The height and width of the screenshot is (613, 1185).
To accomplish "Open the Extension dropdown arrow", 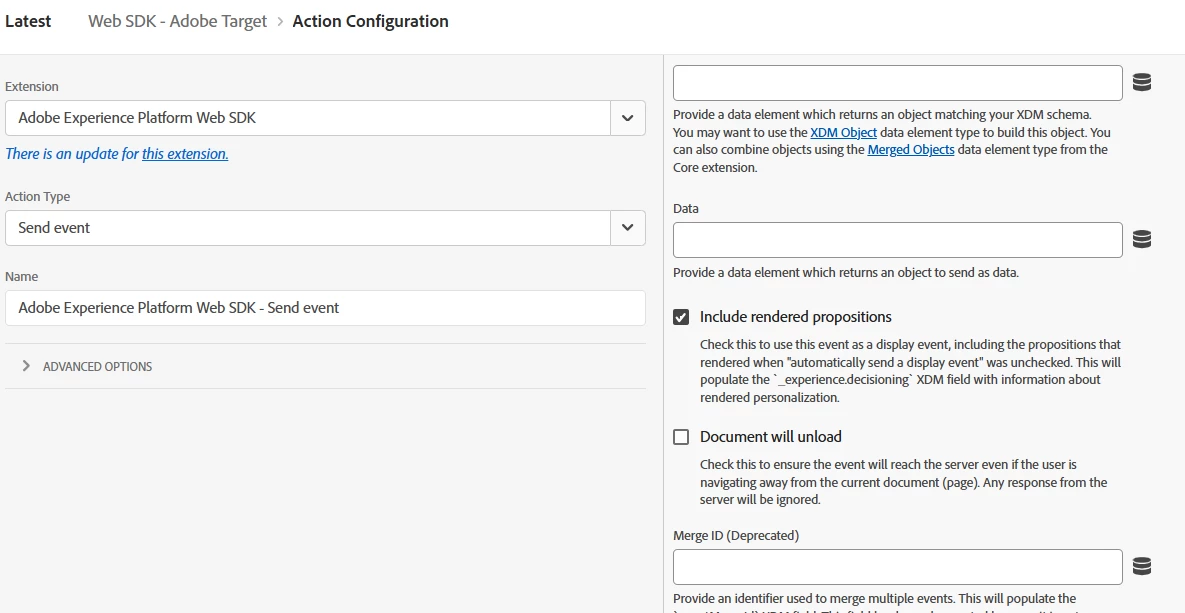I will click(x=627, y=118).
